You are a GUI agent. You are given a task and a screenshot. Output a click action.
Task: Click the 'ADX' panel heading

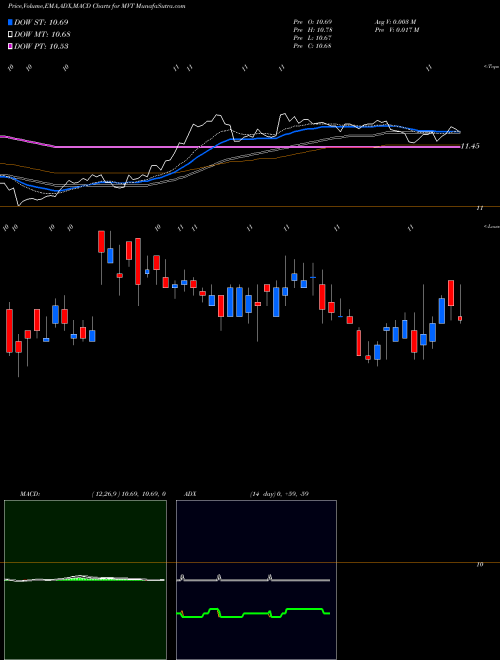[190, 494]
